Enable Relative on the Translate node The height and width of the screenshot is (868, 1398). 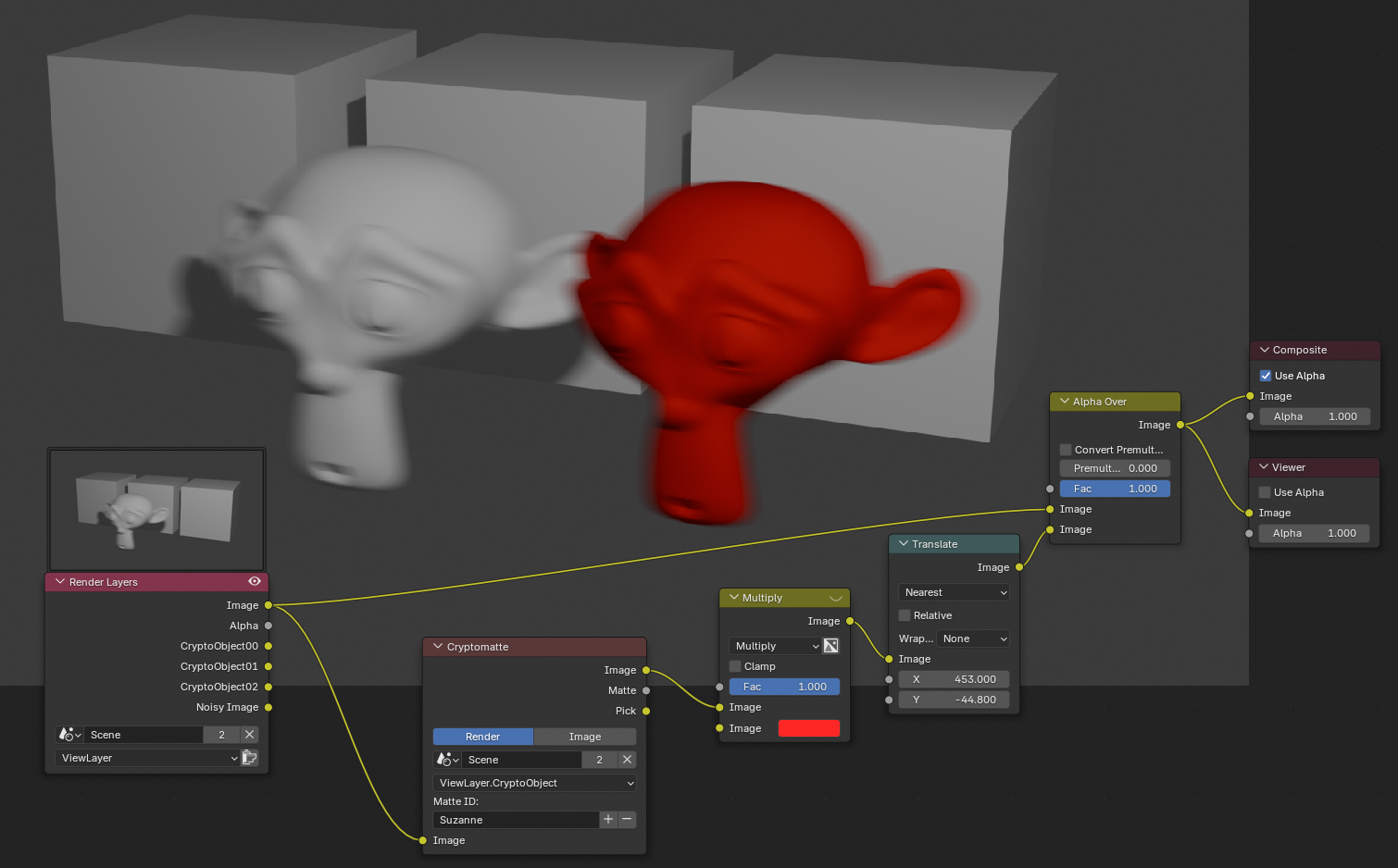coord(904,614)
